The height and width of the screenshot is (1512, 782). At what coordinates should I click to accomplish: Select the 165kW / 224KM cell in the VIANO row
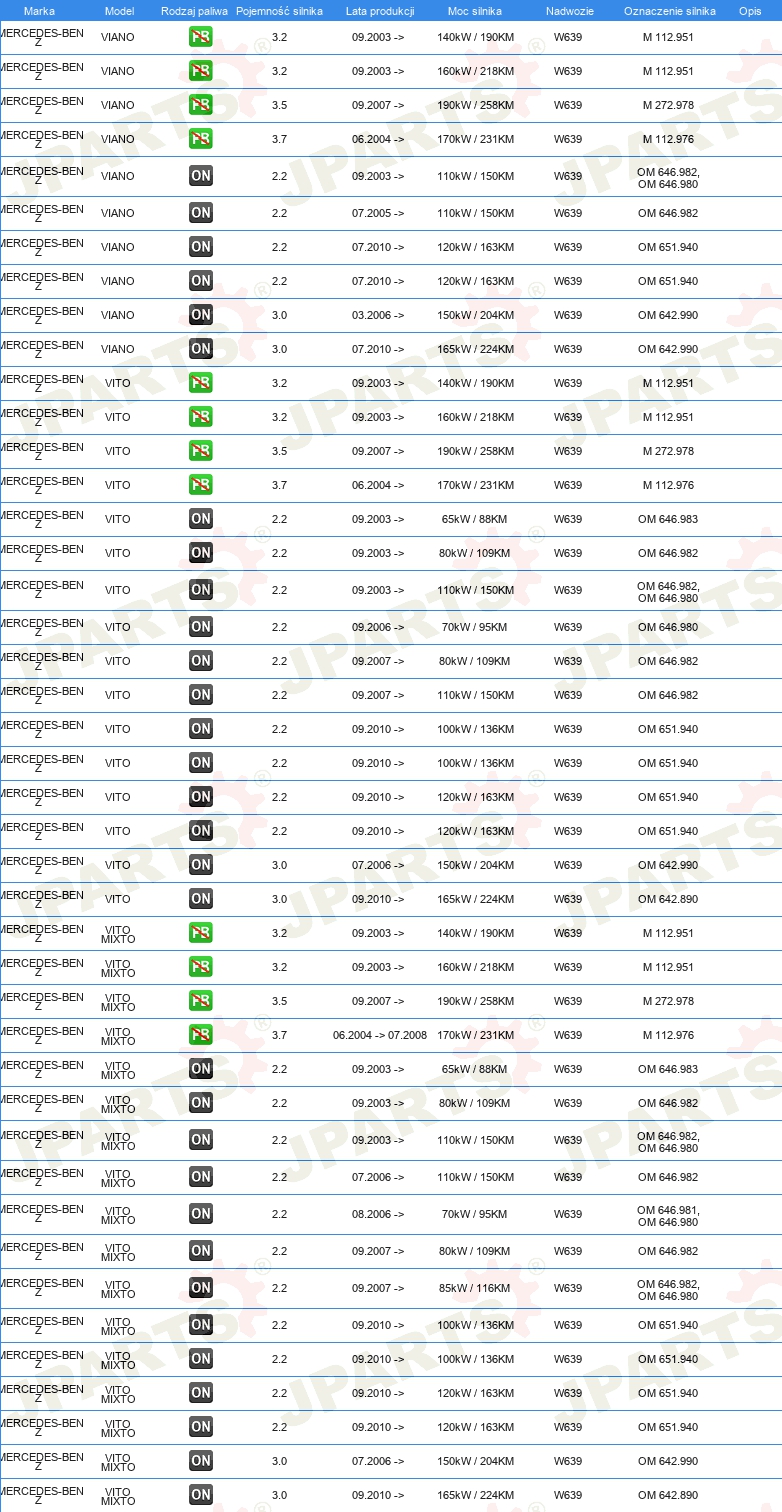pyautogui.click(x=476, y=349)
